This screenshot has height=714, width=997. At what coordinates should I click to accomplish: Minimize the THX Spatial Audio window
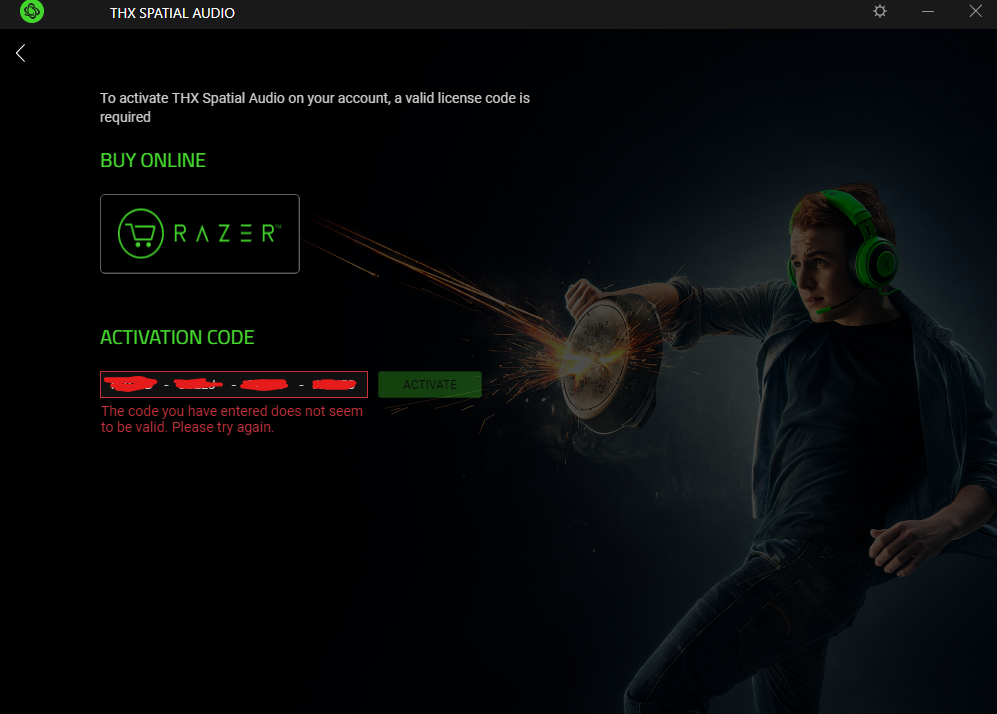(928, 11)
